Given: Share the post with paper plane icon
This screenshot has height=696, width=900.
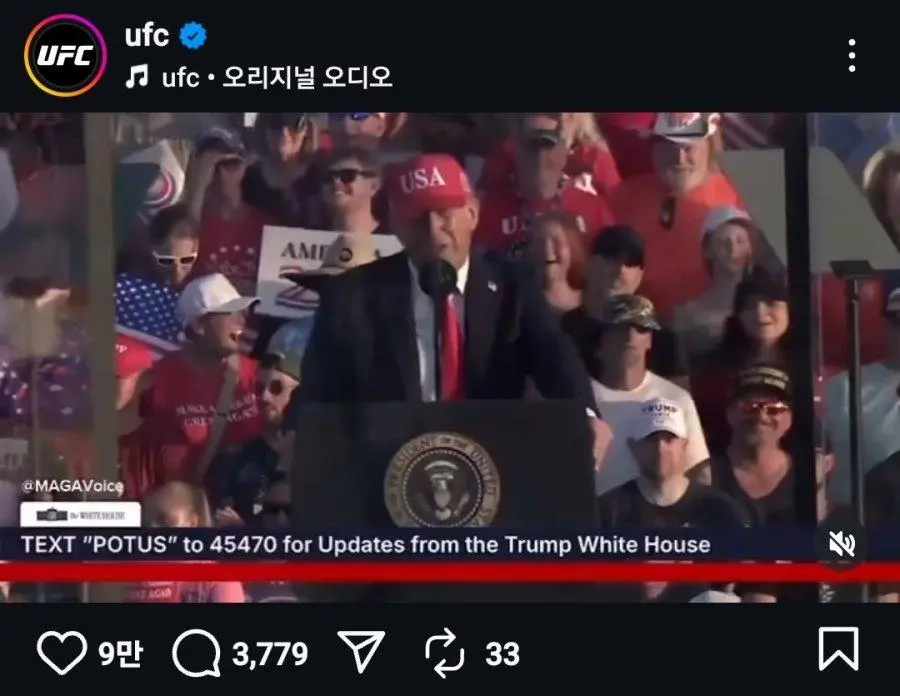Looking at the screenshot, I should point(361,651).
